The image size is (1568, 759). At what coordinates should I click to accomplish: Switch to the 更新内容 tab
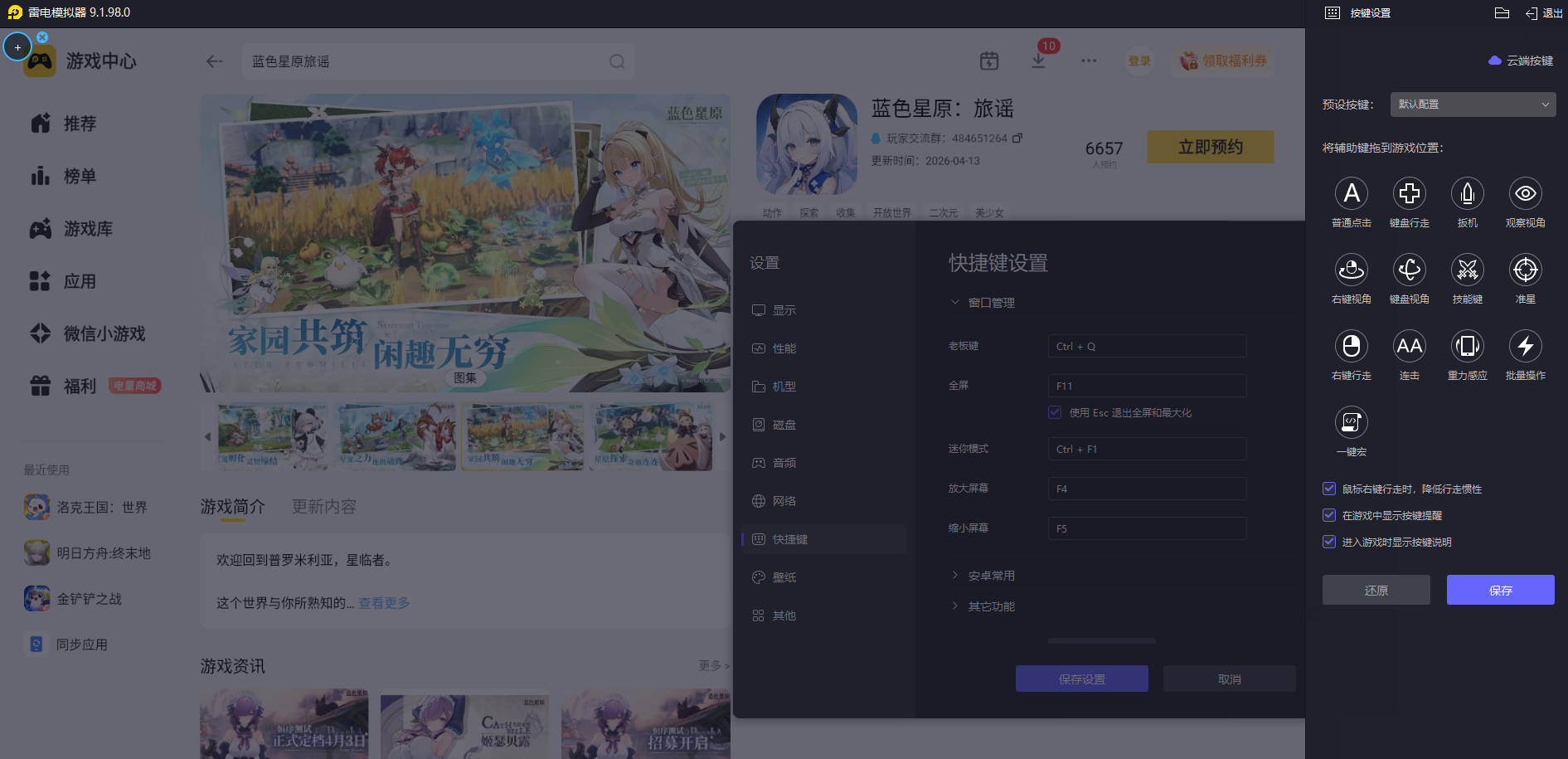[324, 506]
